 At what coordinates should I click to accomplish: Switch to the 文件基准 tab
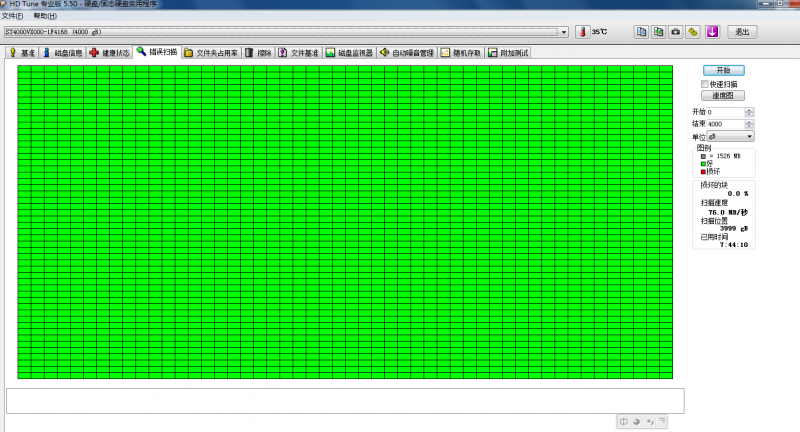coord(298,53)
